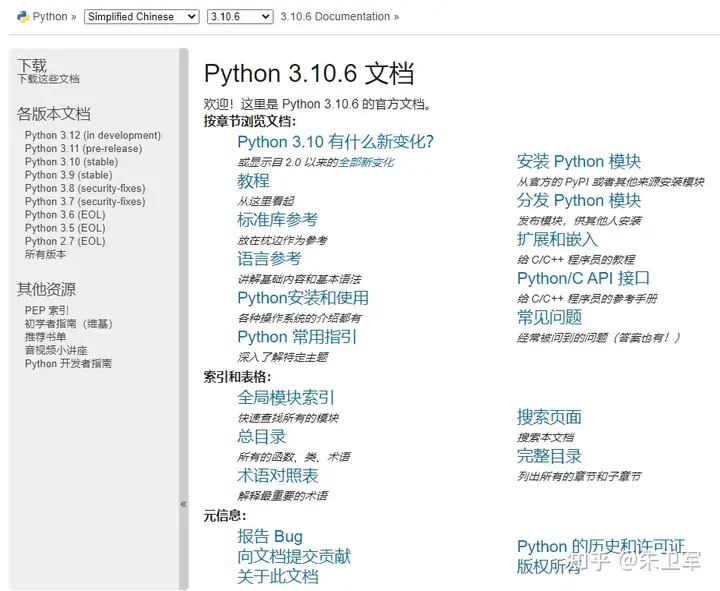The image size is (720, 591).
Task: Click the 索引和表格 section label
Action: tap(237, 377)
